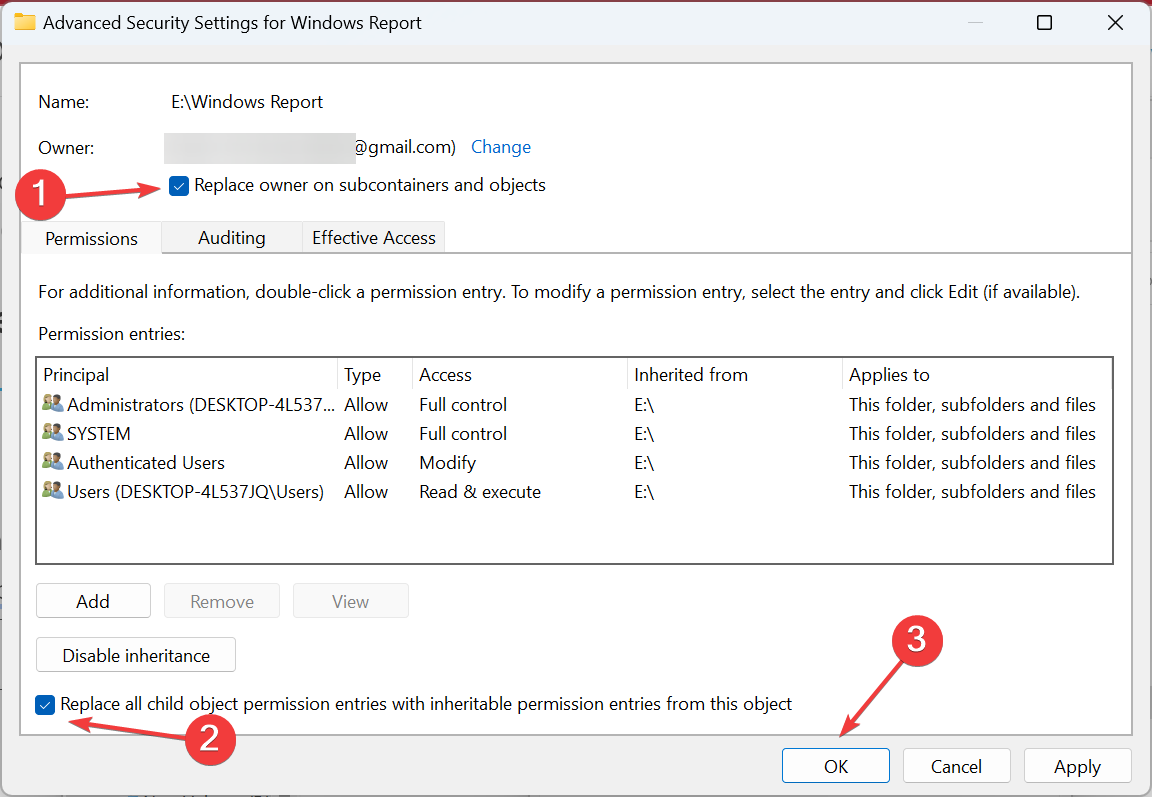Open the Auditing tab
The width and height of the screenshot is (1152, 797).
231,238
